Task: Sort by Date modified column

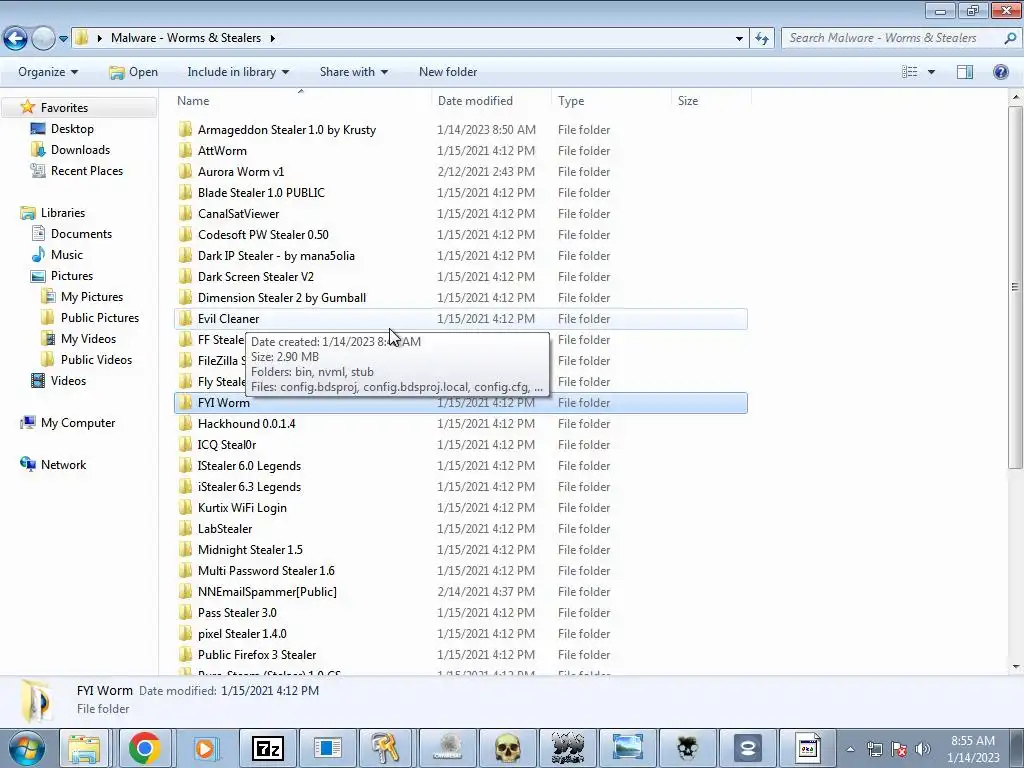Action: [491, 101]
